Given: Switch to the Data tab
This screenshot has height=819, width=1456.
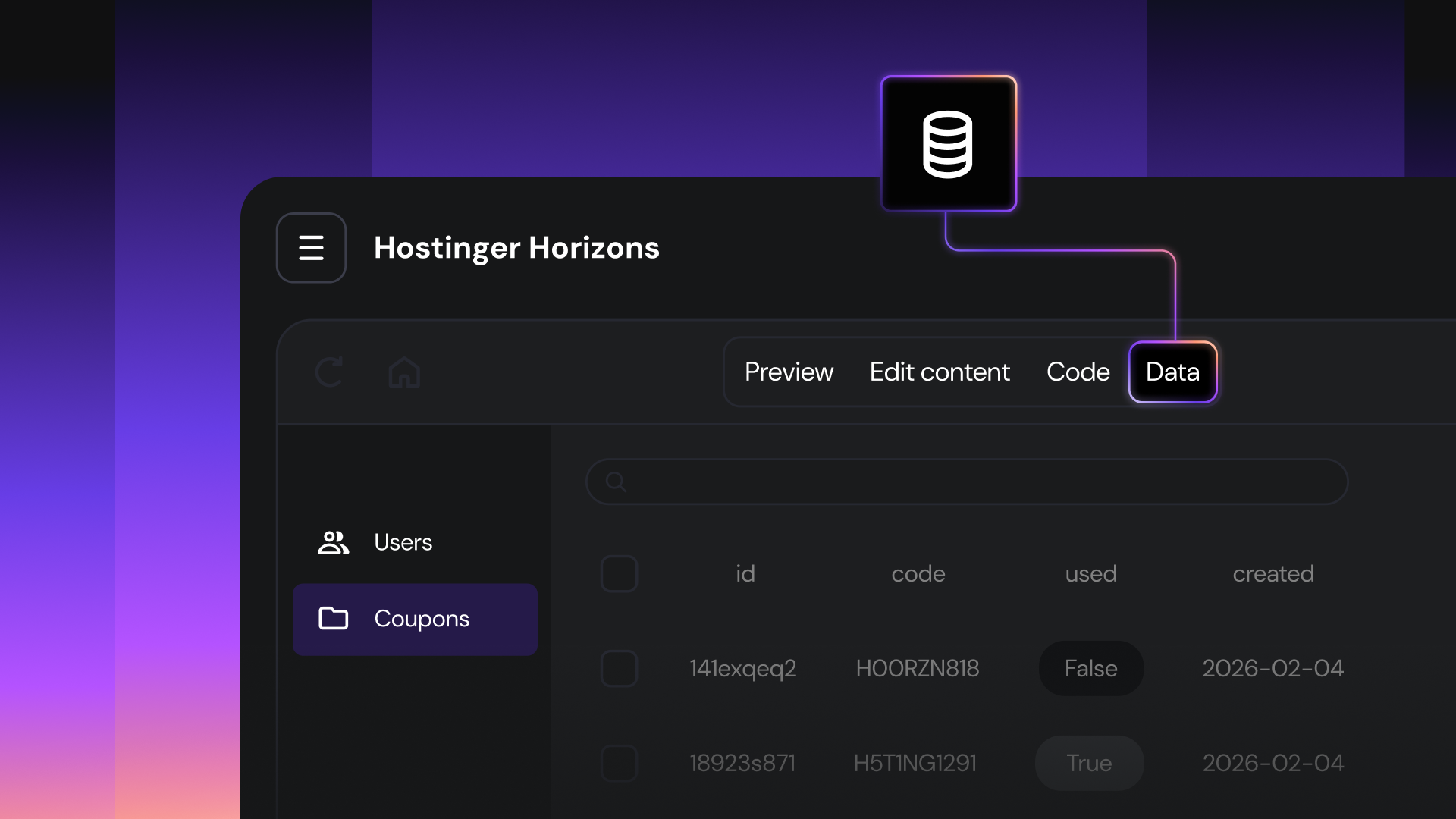Looking at the screenshot, I should tap(1172, 372).
